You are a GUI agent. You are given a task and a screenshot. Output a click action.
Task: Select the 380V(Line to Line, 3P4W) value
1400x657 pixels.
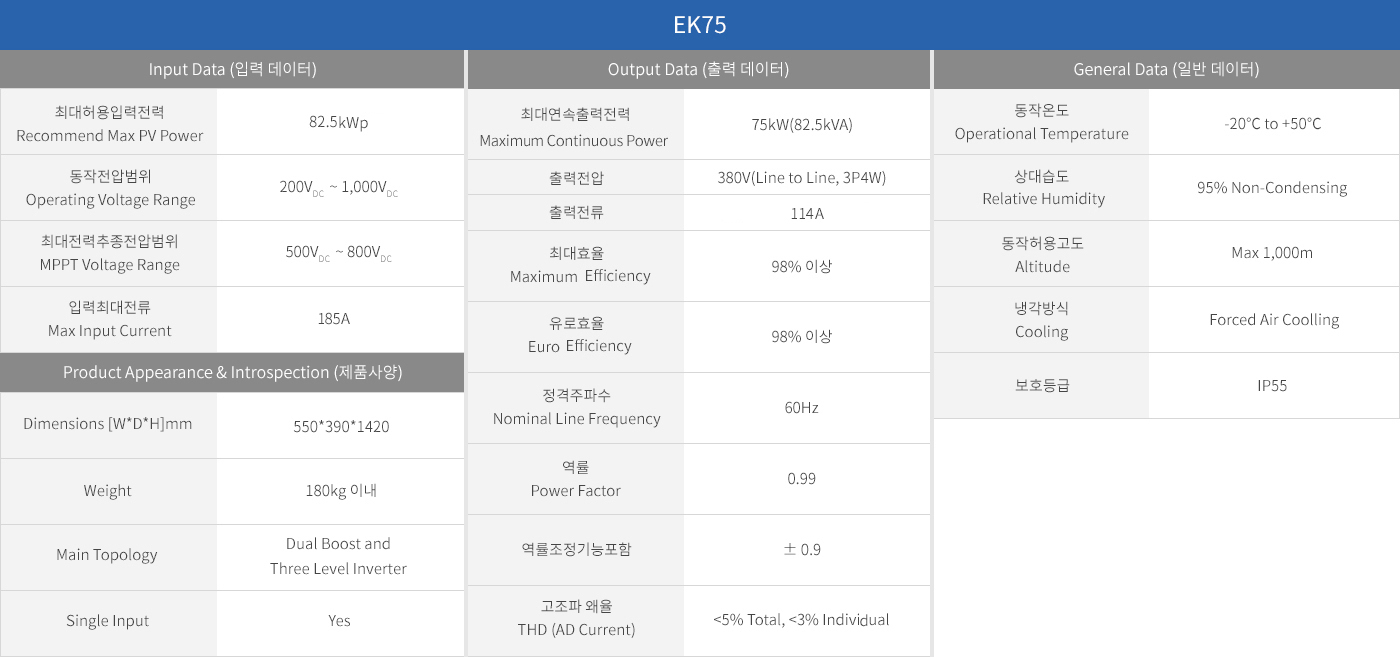[802, 178]
